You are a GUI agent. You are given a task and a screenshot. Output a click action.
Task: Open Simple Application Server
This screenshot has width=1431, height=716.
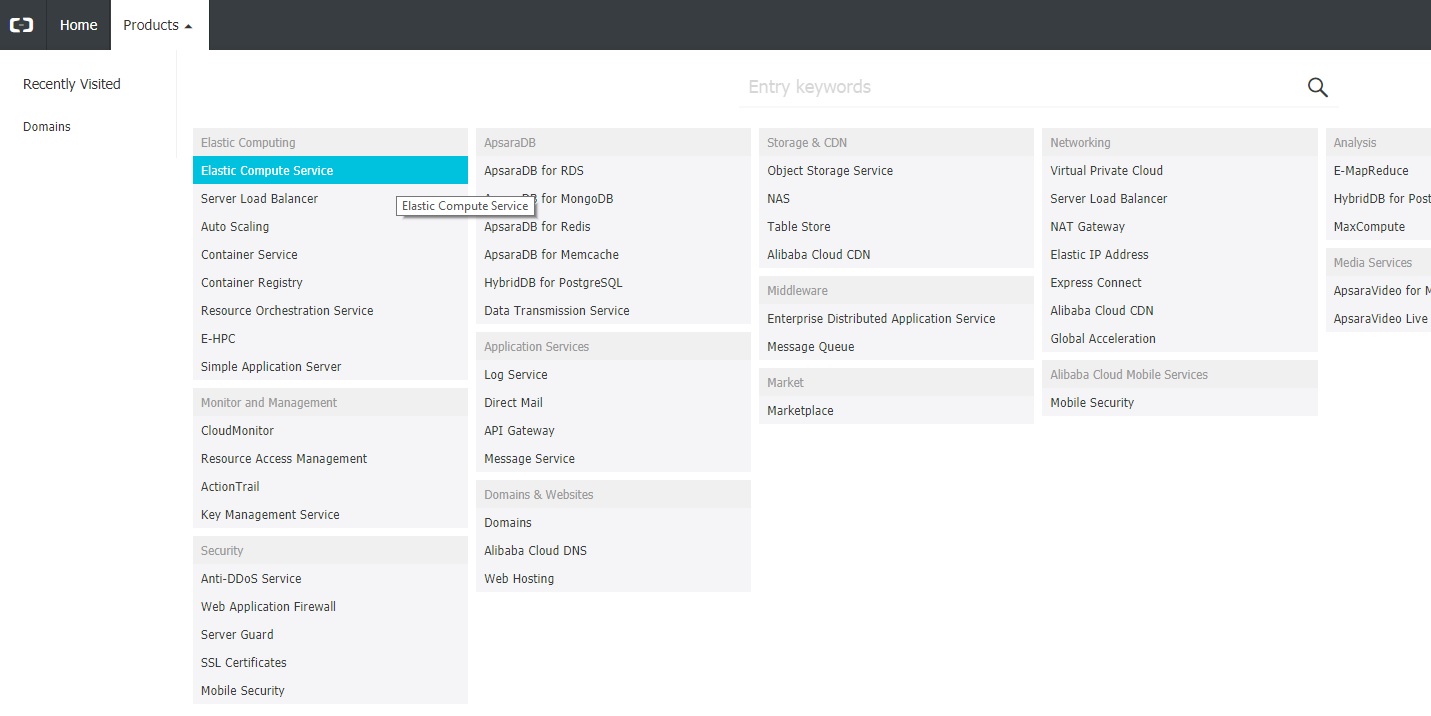tap(330, 366)
